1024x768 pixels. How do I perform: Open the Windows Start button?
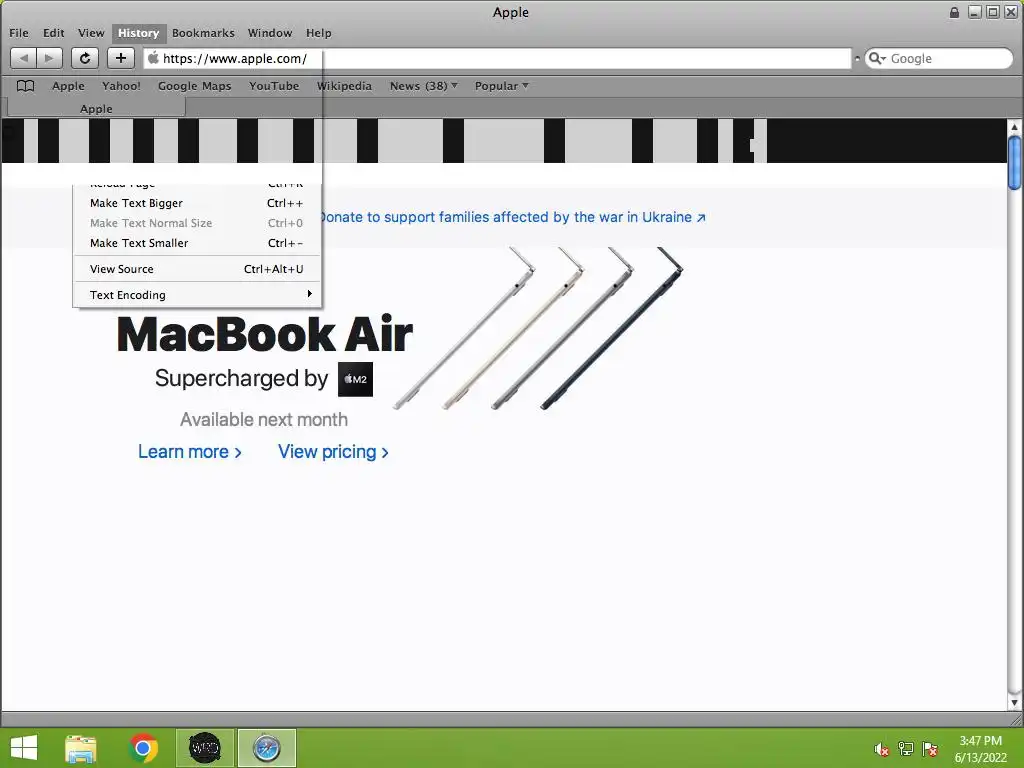[x=24, y=748]
